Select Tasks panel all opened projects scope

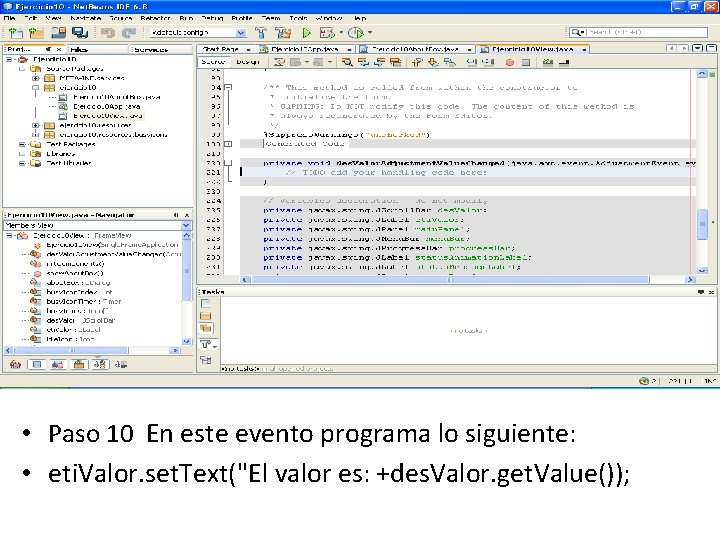(x=206, y=328)
